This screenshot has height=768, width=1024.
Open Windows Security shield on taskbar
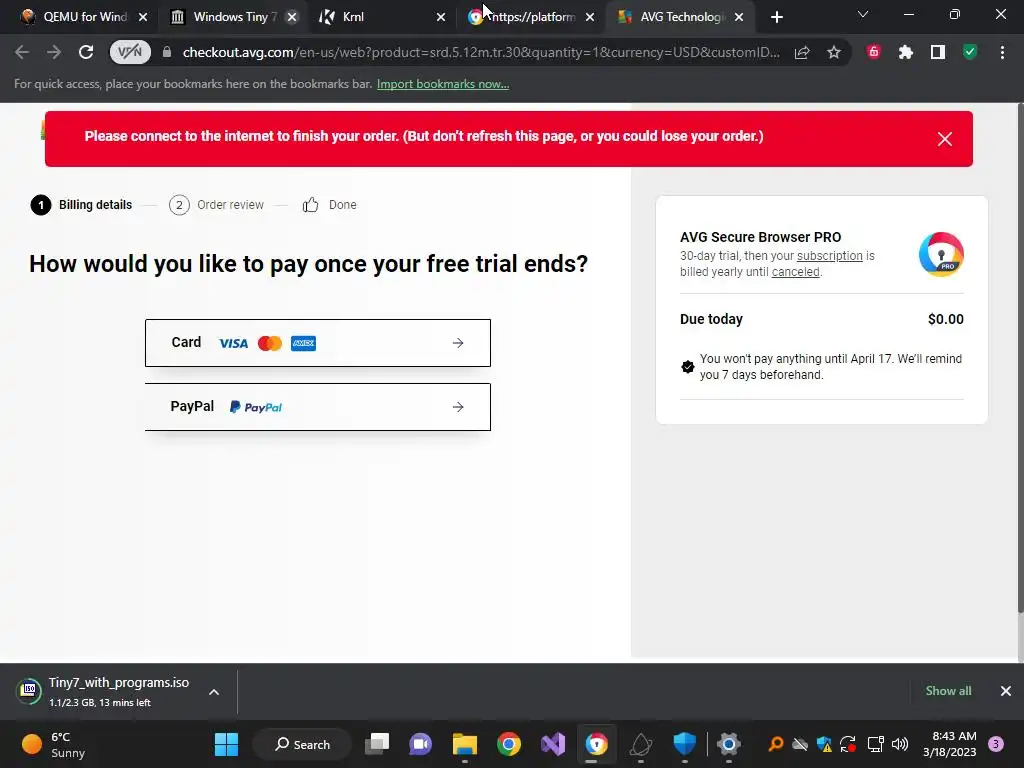pyautogui.click(x=684, y=744)
